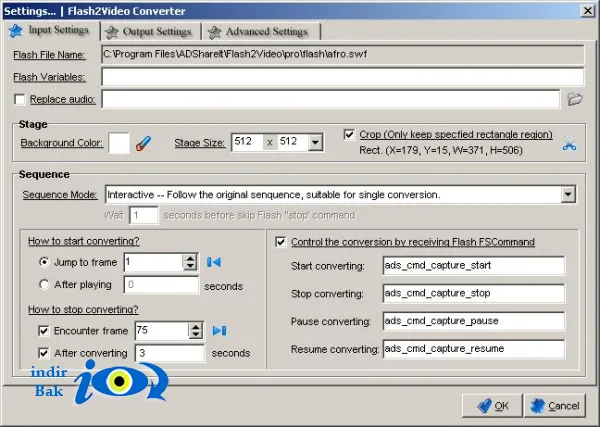Toggle Control conversion by FSCommand checkbox
Screen dimensions: 600x427
[x=280, y=242]
